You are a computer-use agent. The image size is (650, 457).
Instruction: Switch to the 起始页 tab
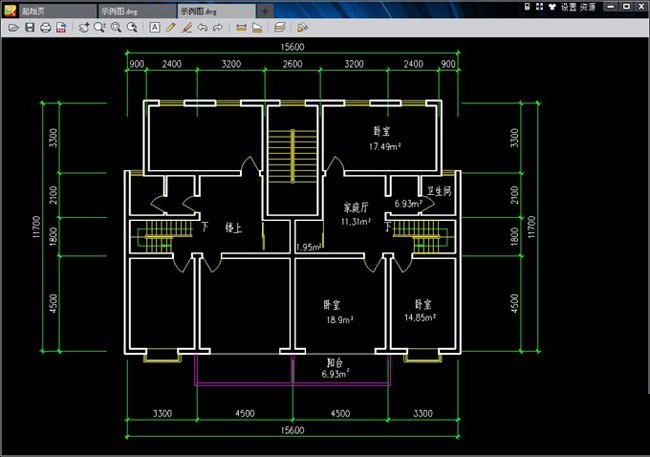tap(42, 8)
